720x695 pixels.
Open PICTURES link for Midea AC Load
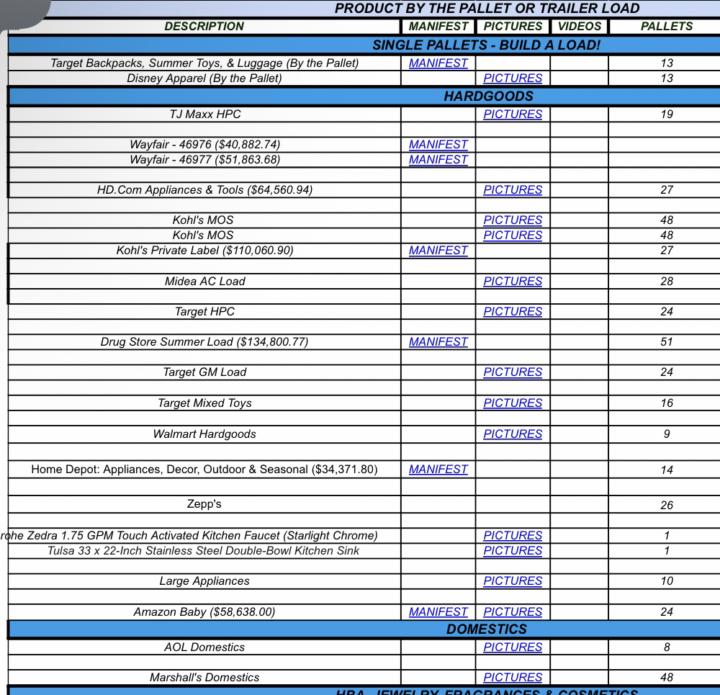[x=512, y=281]
